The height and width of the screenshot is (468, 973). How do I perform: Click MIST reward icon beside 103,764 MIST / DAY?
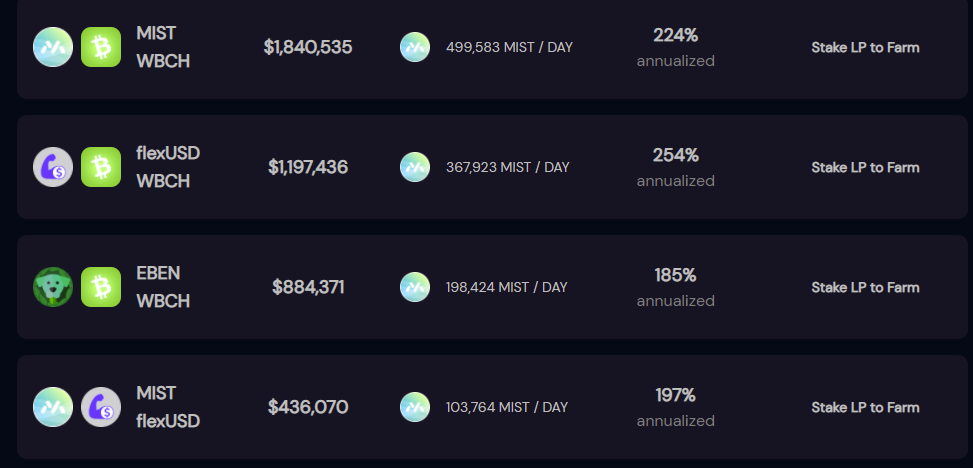[x=415, y=407]
